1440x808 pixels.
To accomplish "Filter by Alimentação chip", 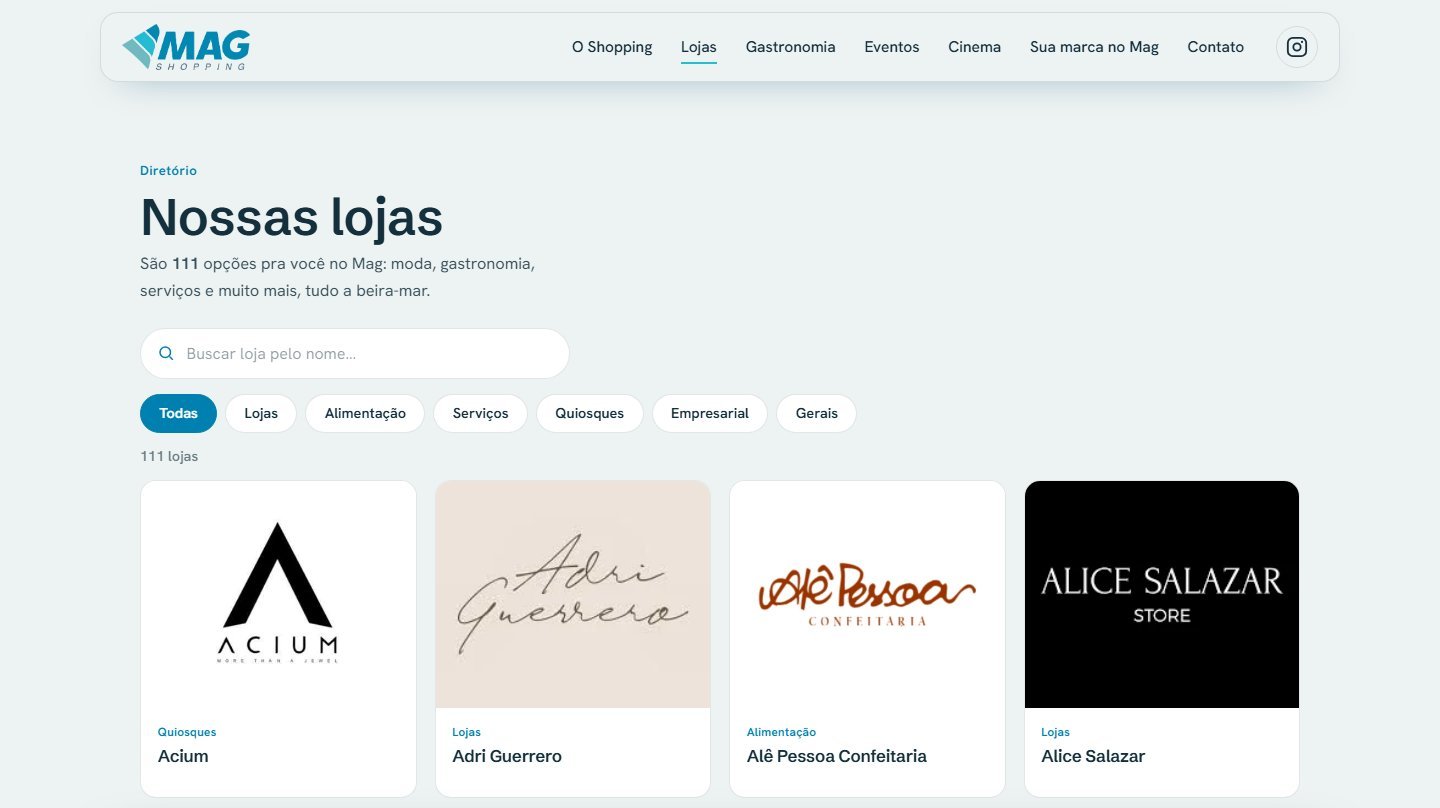I will pyautogui.click(x=365, y=413).
